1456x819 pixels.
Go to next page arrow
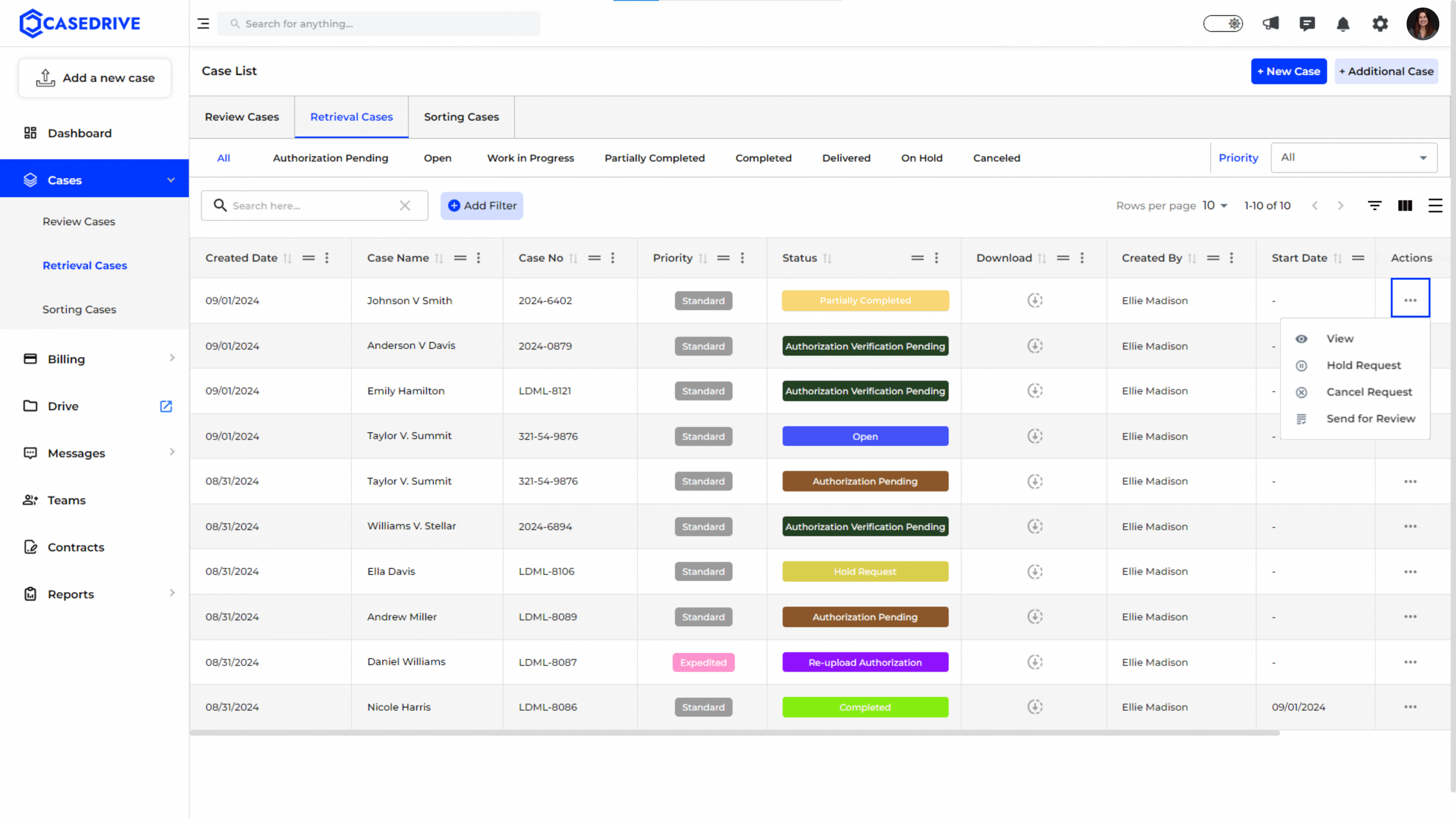1341,206
